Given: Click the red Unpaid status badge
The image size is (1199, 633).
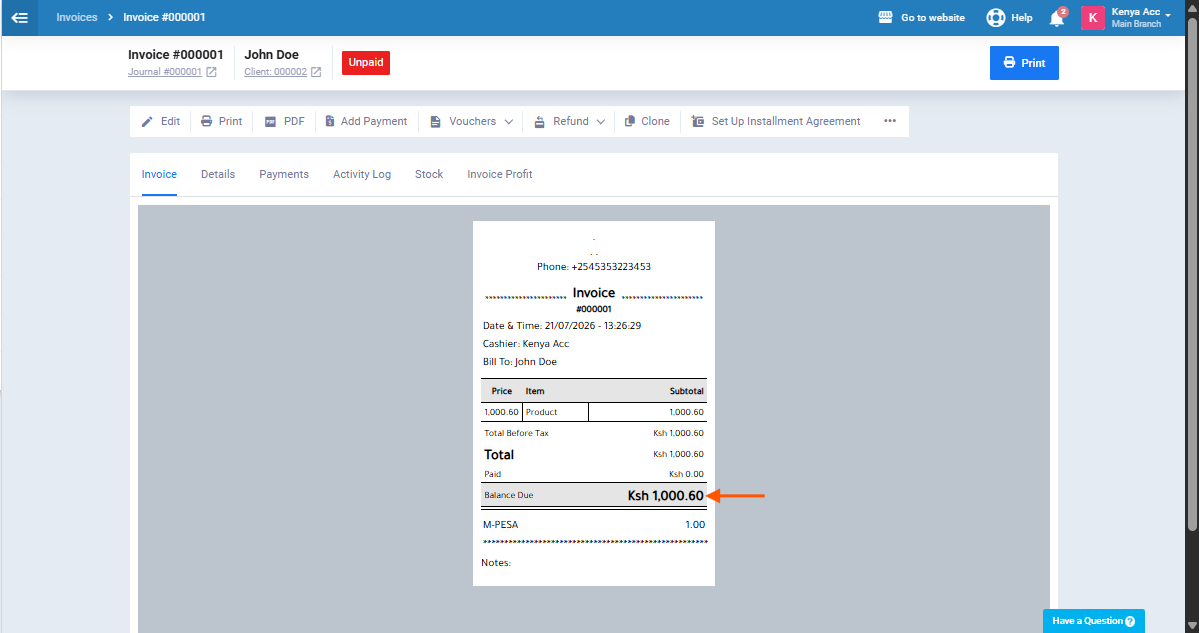Looking at the screenshot, I should (366, 63).
